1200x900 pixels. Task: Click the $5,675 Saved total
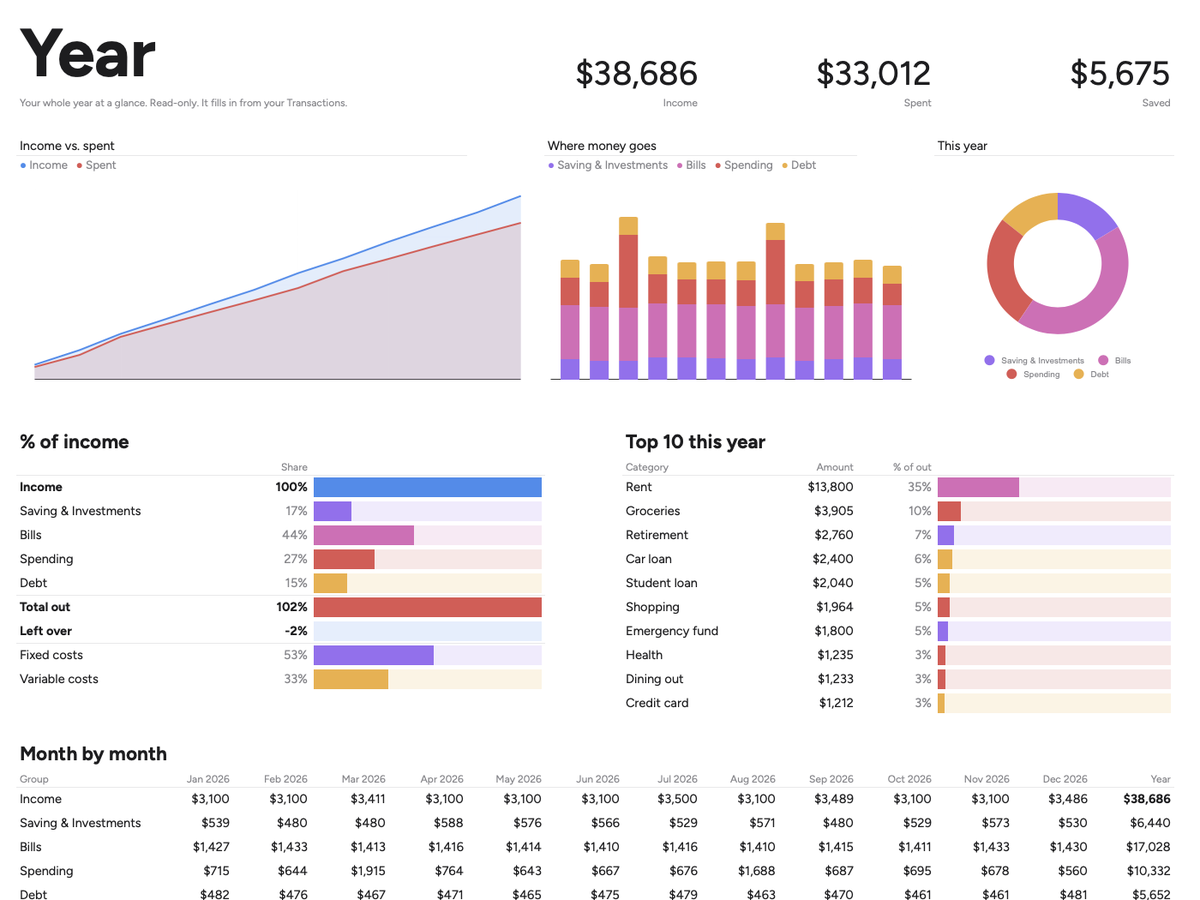click(1119, 73)
